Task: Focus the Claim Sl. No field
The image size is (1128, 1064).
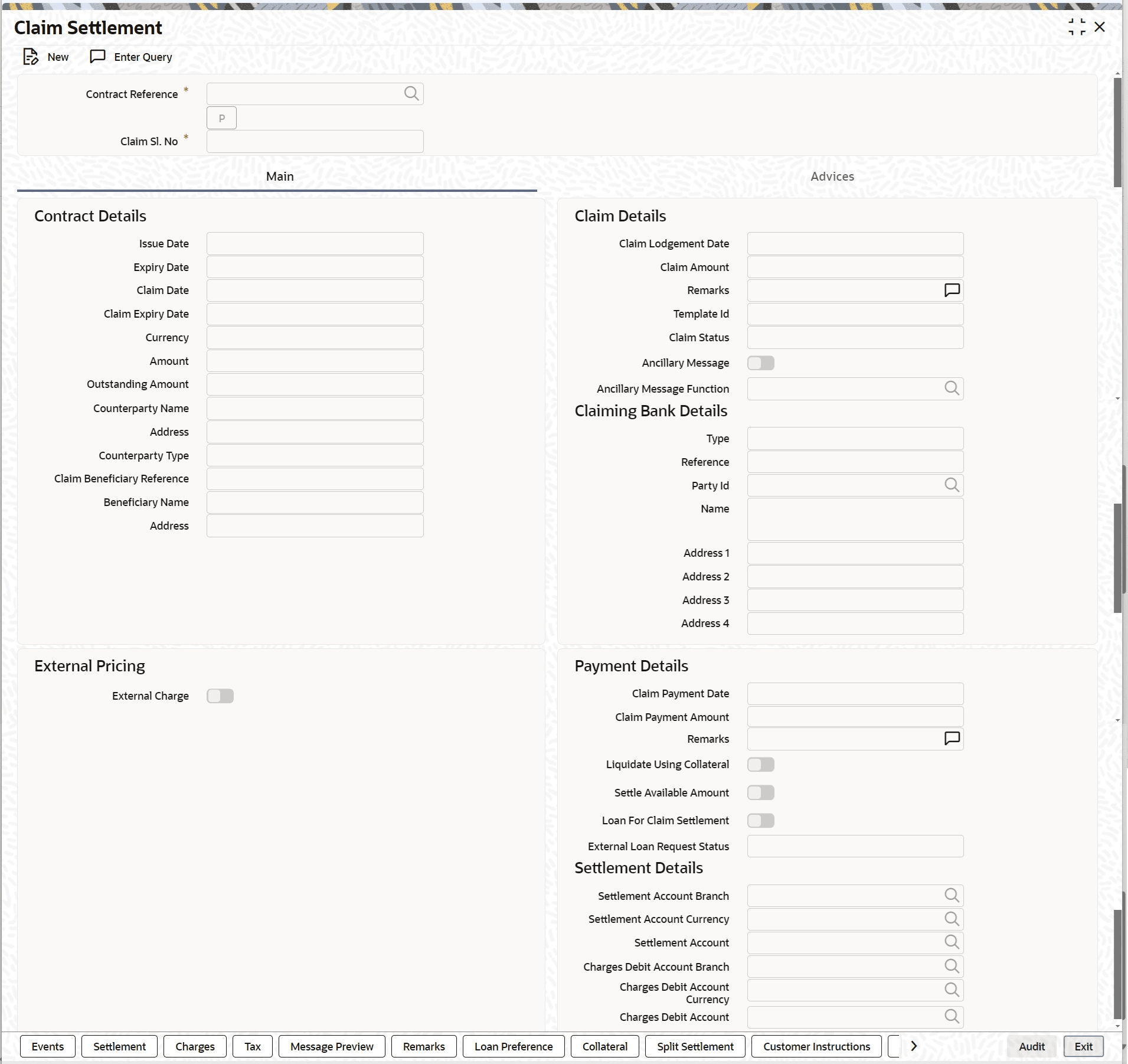Action: (x=315, y=142)
